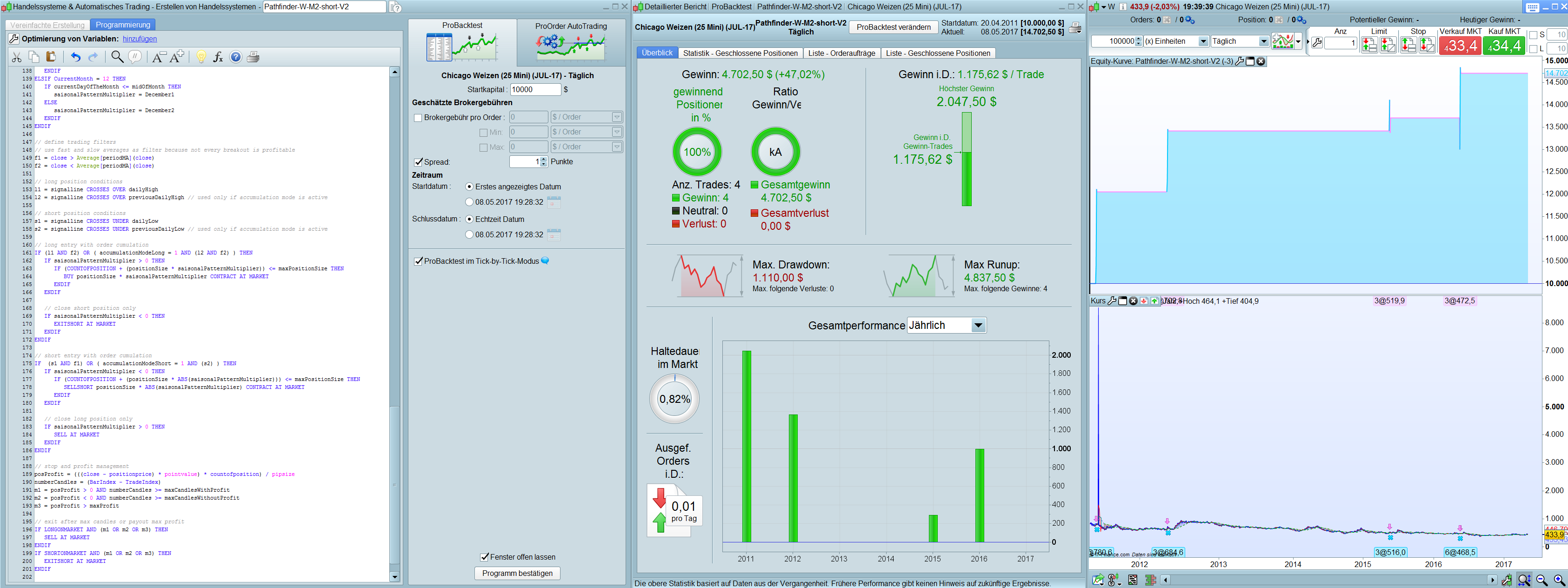Enable the Brokergebühr pro Order checkbox
Image resolution: width=1568 pixels, height=588 pixels.
tap(418, 118)
